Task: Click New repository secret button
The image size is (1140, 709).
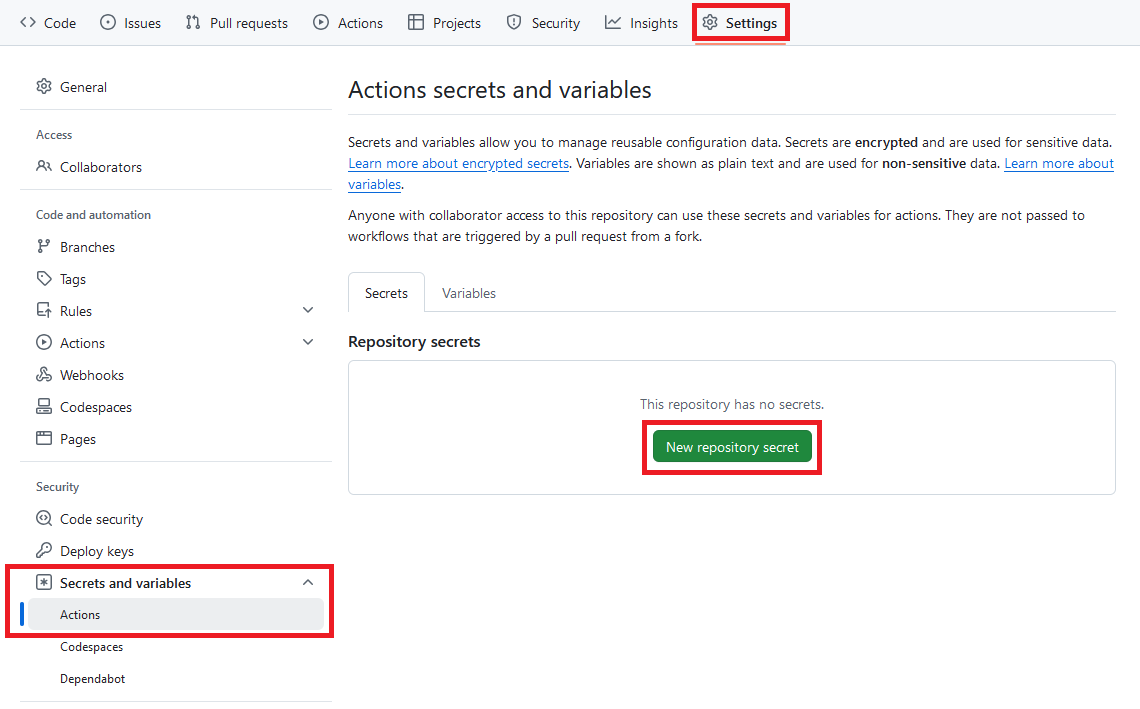Action: click(x=732, y=447)
